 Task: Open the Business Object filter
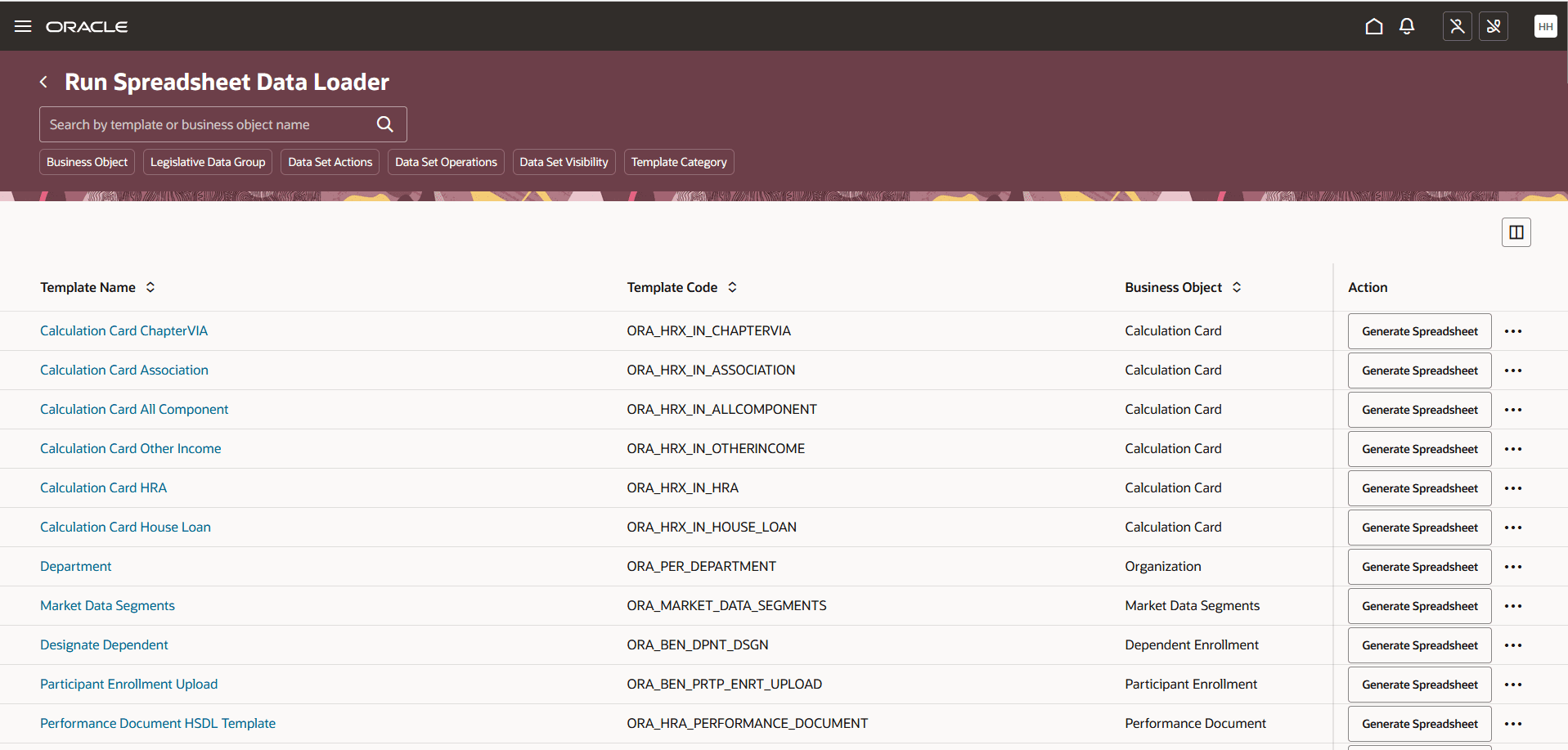tap(86, 161)
